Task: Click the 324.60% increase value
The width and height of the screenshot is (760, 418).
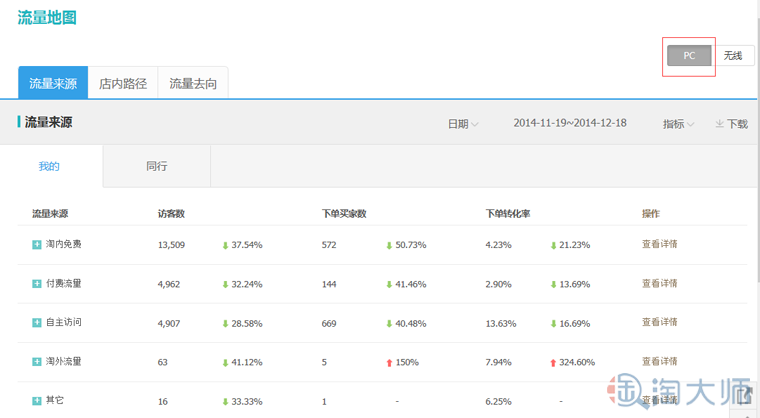Action: click(577, 362)
